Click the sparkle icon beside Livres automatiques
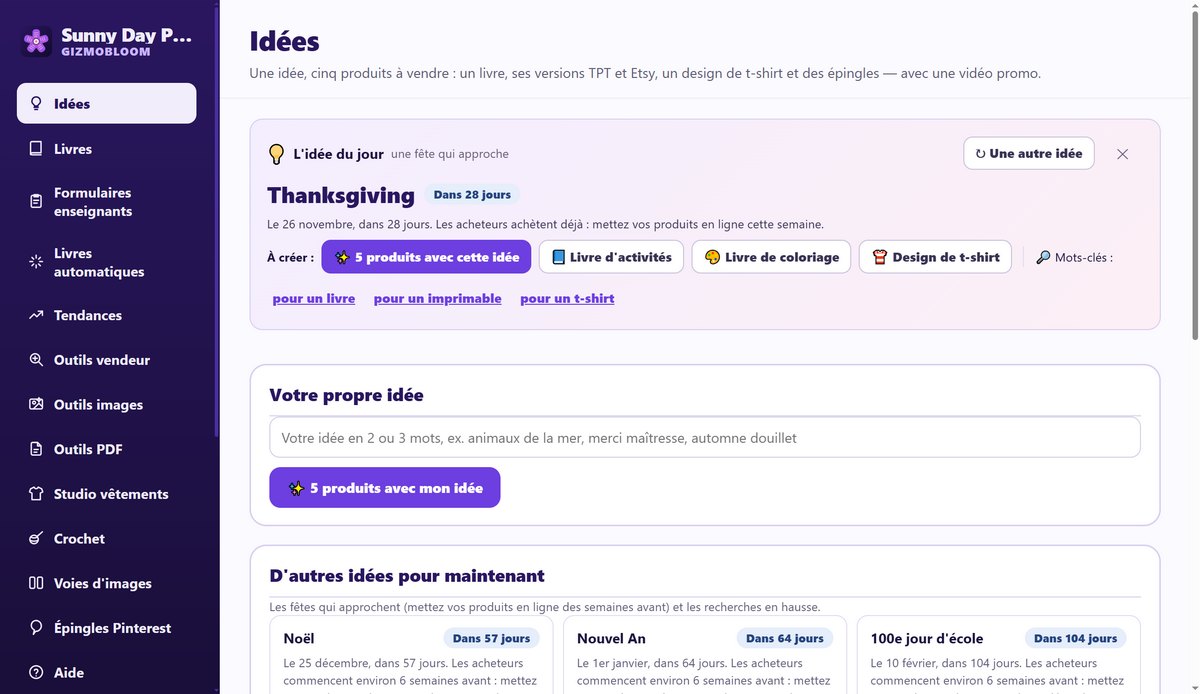Screen dimensions: 1200x694 pos(36,262)
